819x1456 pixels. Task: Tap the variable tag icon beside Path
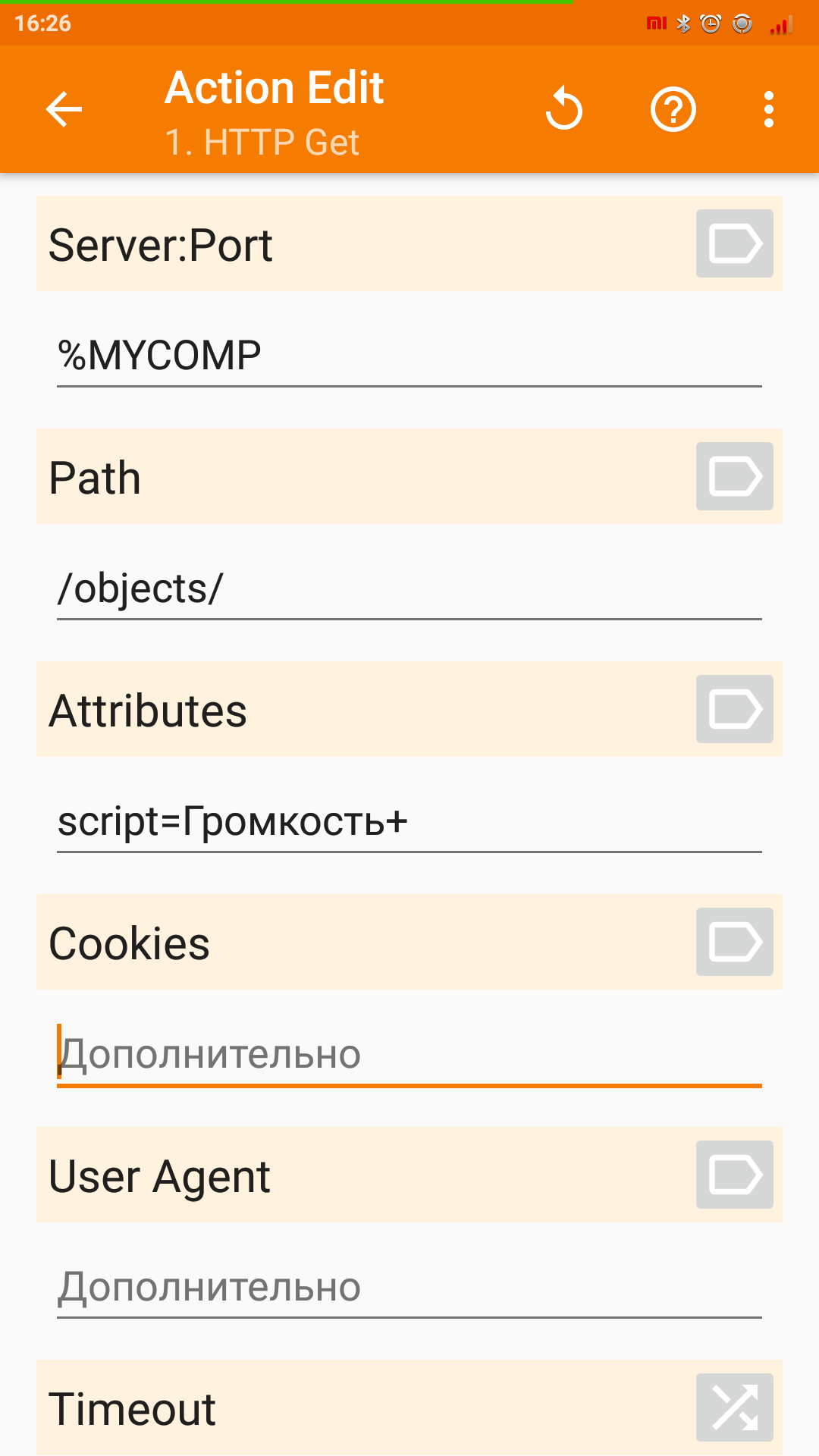[733, 476]
